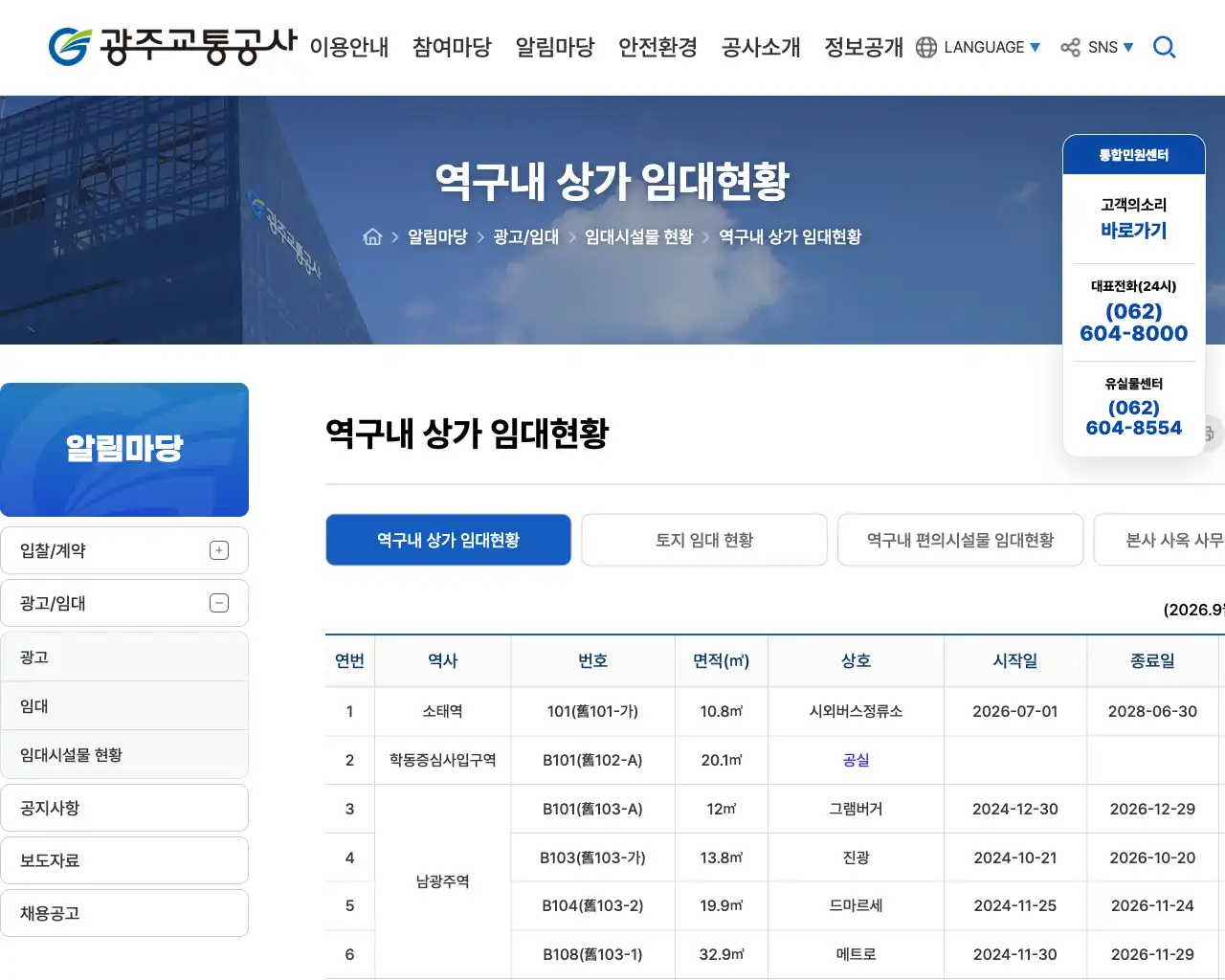1225x980 pixels.
Task: Click 32.9㎡ area cell
Action: [x=722, y=954]
